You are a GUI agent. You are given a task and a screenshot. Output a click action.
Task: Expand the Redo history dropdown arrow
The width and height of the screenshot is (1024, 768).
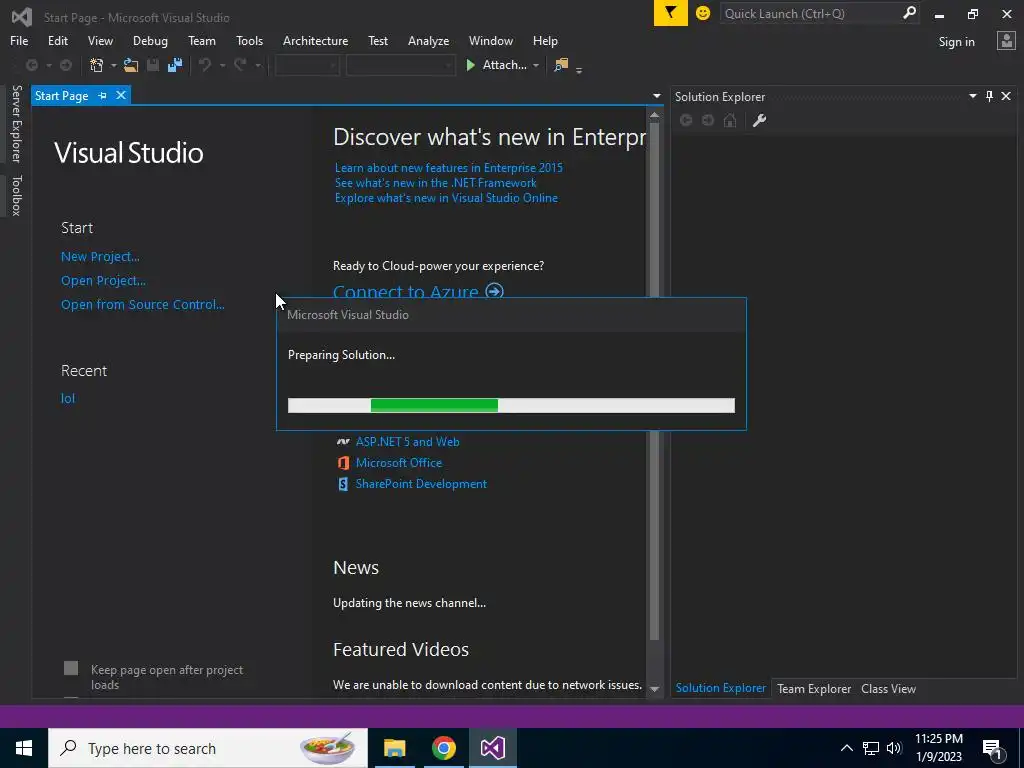point(258,65)
